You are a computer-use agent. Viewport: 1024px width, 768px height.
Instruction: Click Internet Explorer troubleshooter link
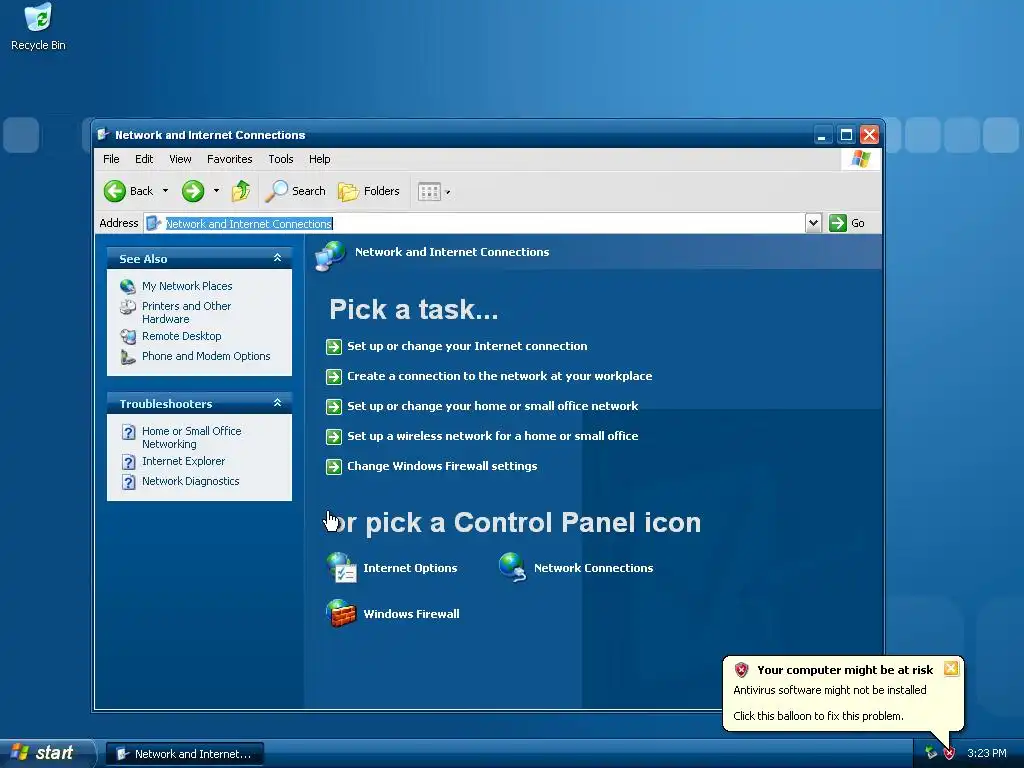(184, 461)
